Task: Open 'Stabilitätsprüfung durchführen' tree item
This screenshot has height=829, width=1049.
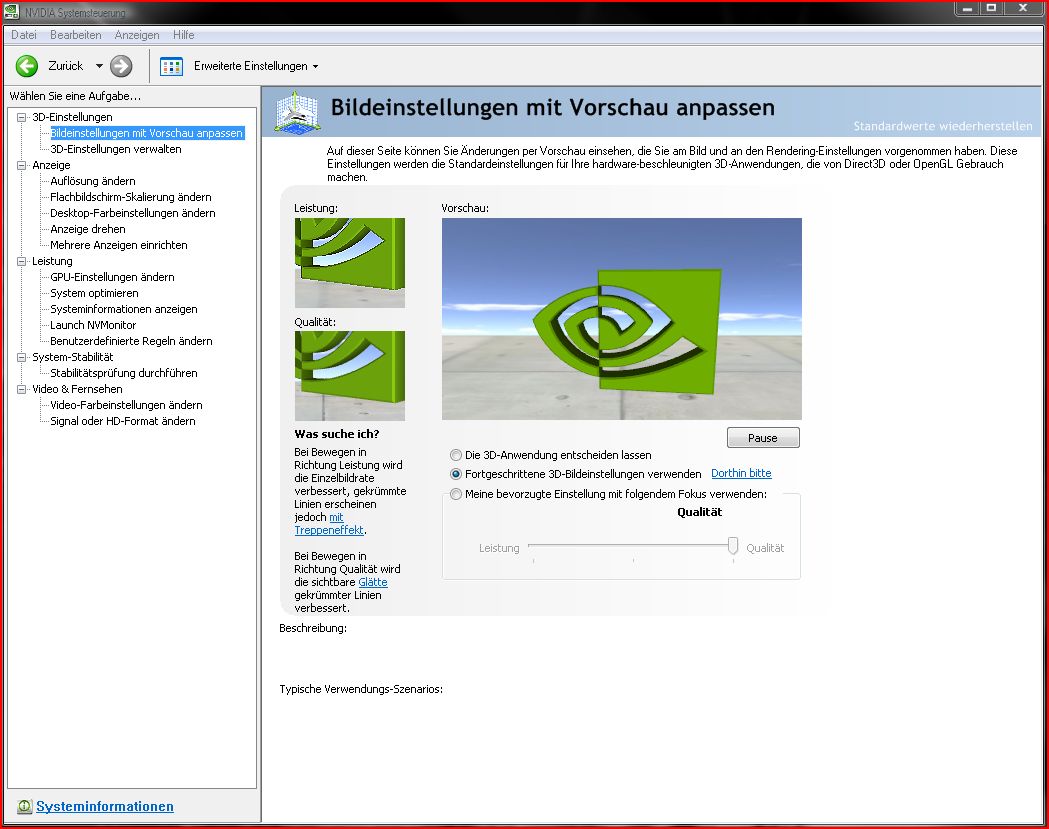Action: point(124,373)
